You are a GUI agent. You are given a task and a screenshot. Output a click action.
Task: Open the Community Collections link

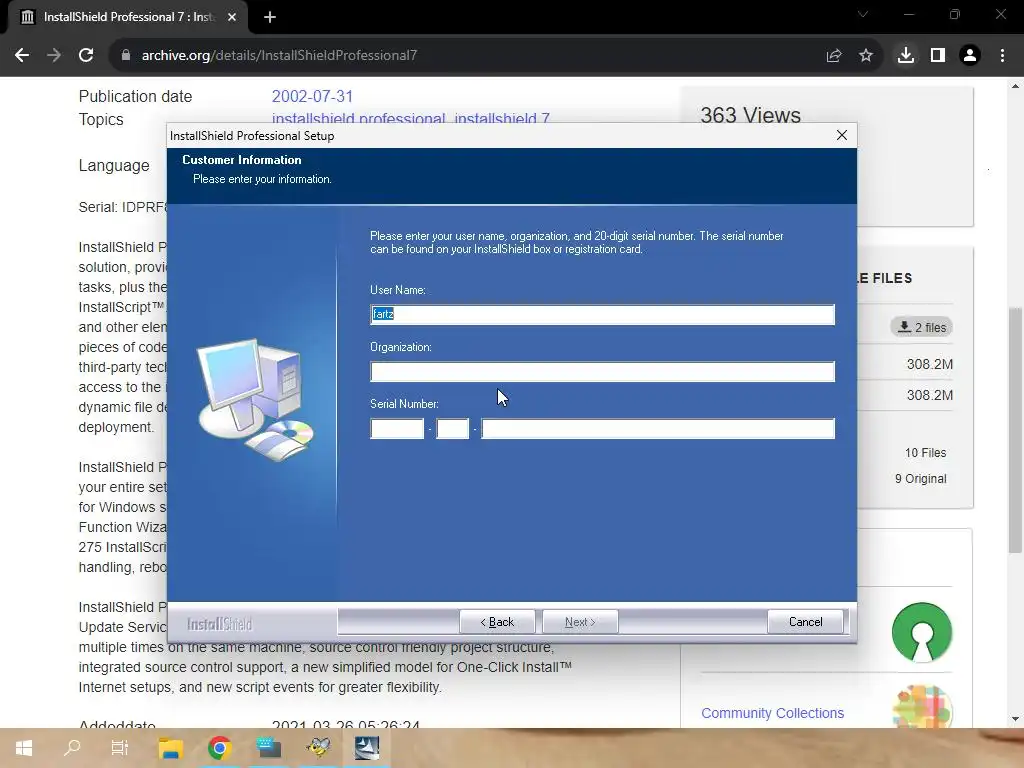coord(773,713)
